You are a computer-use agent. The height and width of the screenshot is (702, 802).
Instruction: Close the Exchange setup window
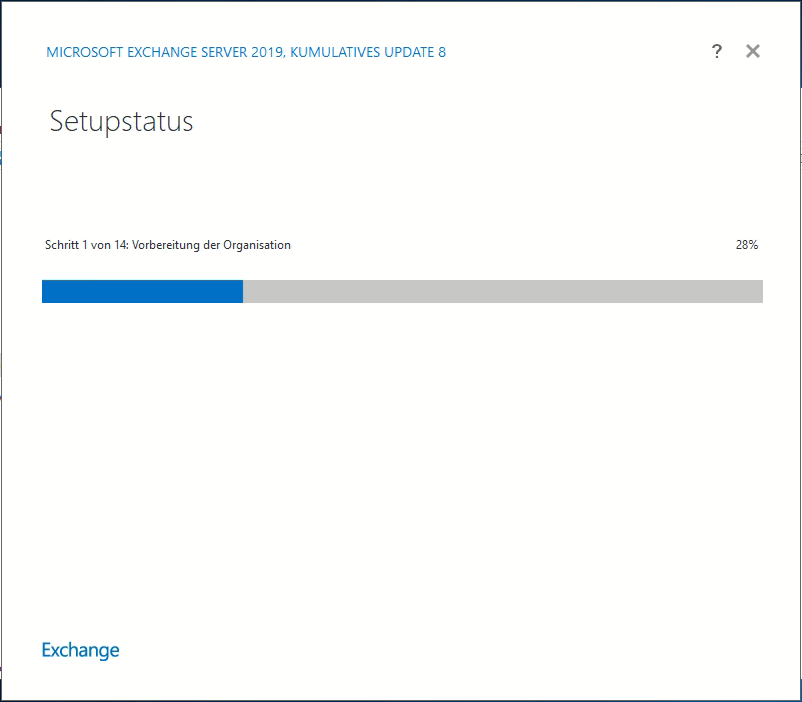753,51
